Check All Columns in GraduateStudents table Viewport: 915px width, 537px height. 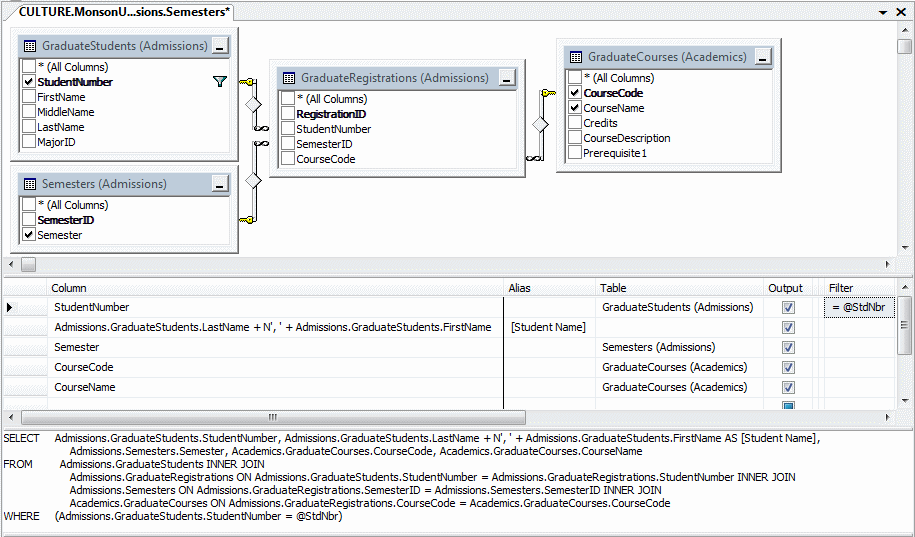click(29, 67)
